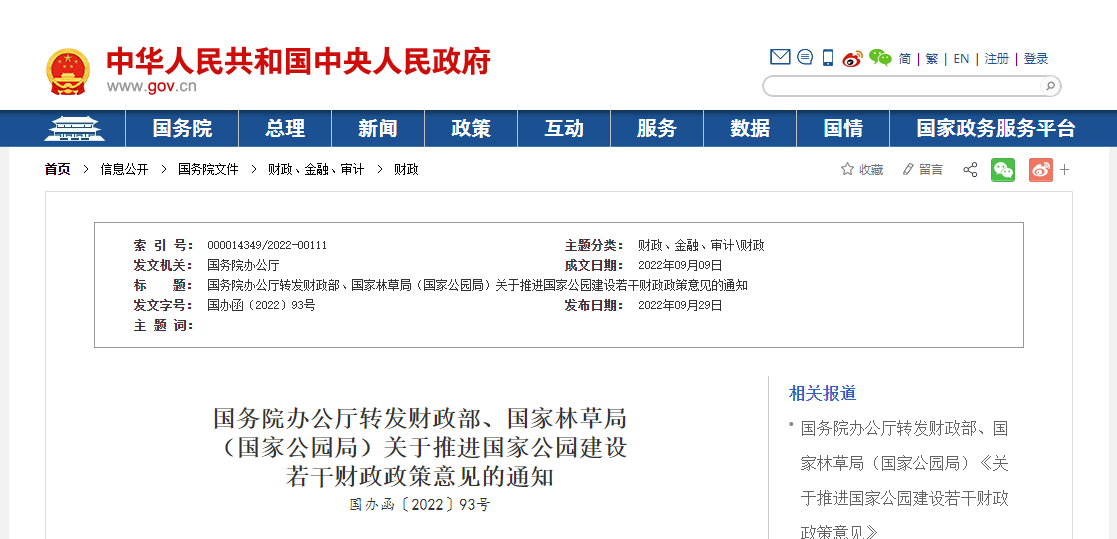Click the 中华人民共和国中央人民政府 site title
Image resolution: width=1117 pixels, height=539 pixels.
coord(298,61)
